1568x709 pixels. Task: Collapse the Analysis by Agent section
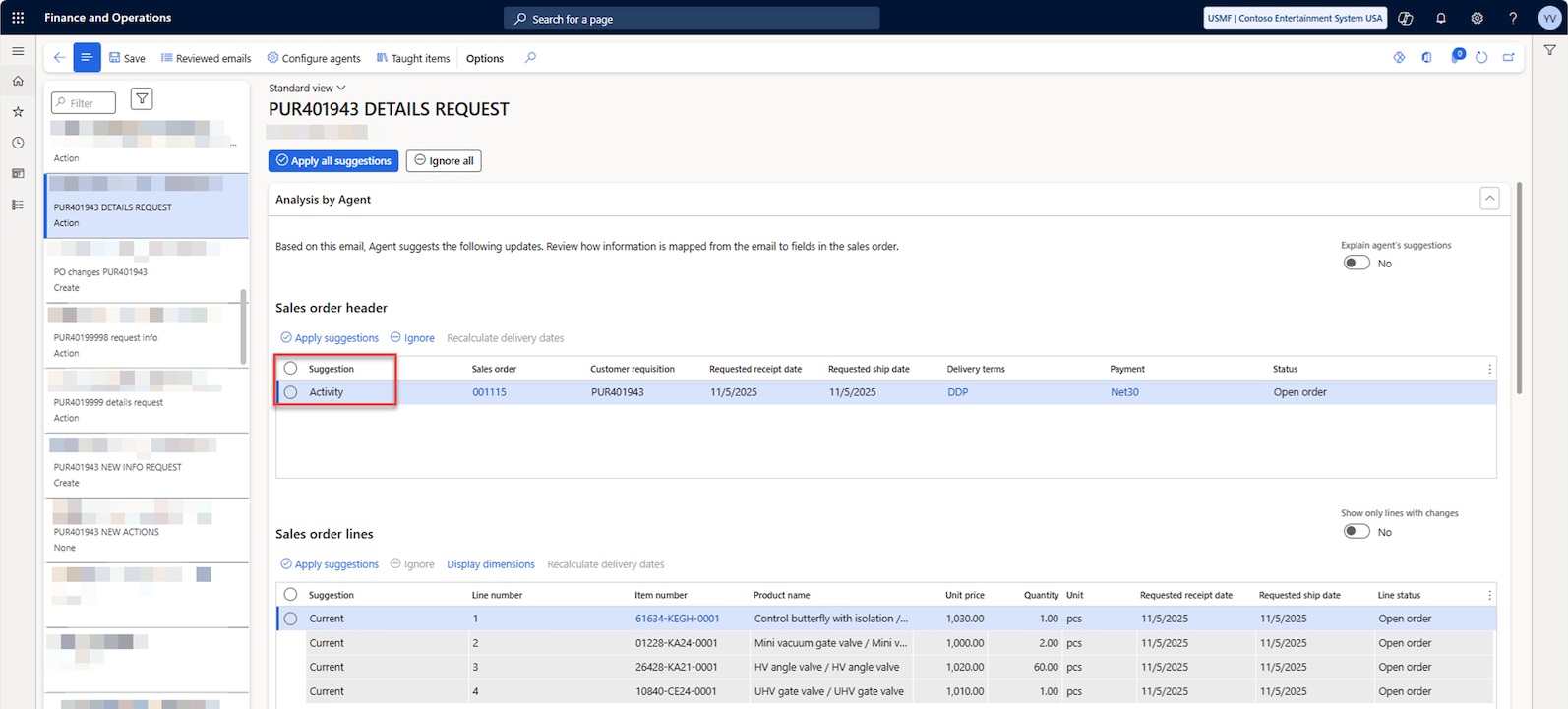(x=1489, y=200)
